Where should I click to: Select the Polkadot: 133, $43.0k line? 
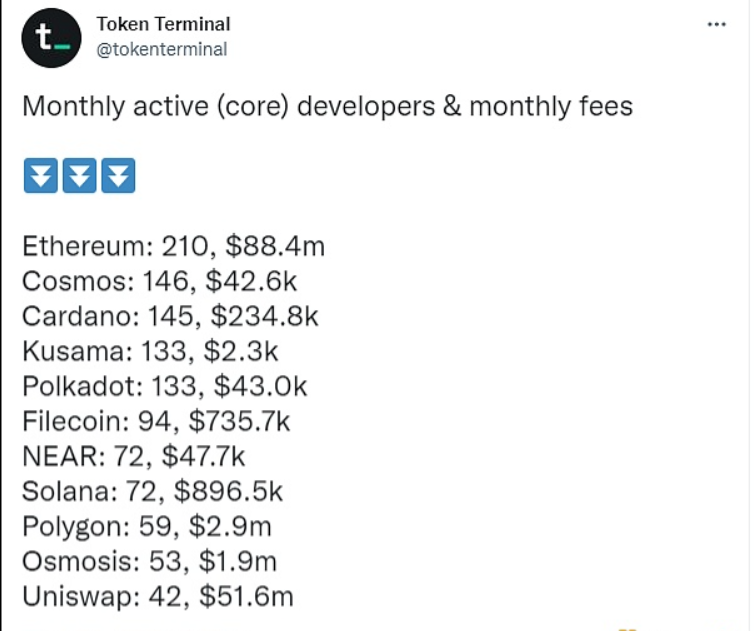[165, 386]
